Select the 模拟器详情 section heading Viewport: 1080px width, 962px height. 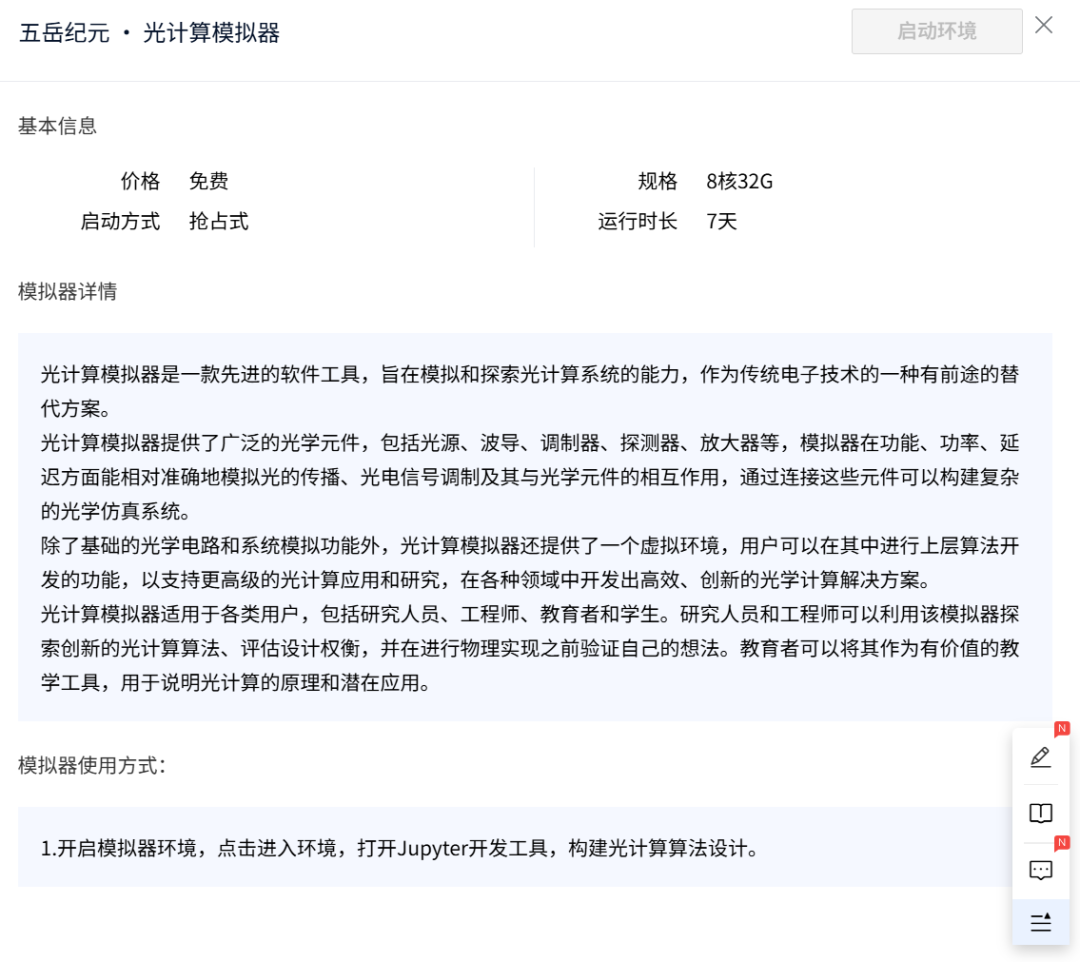pyautogui.click(x=68, y=291)
